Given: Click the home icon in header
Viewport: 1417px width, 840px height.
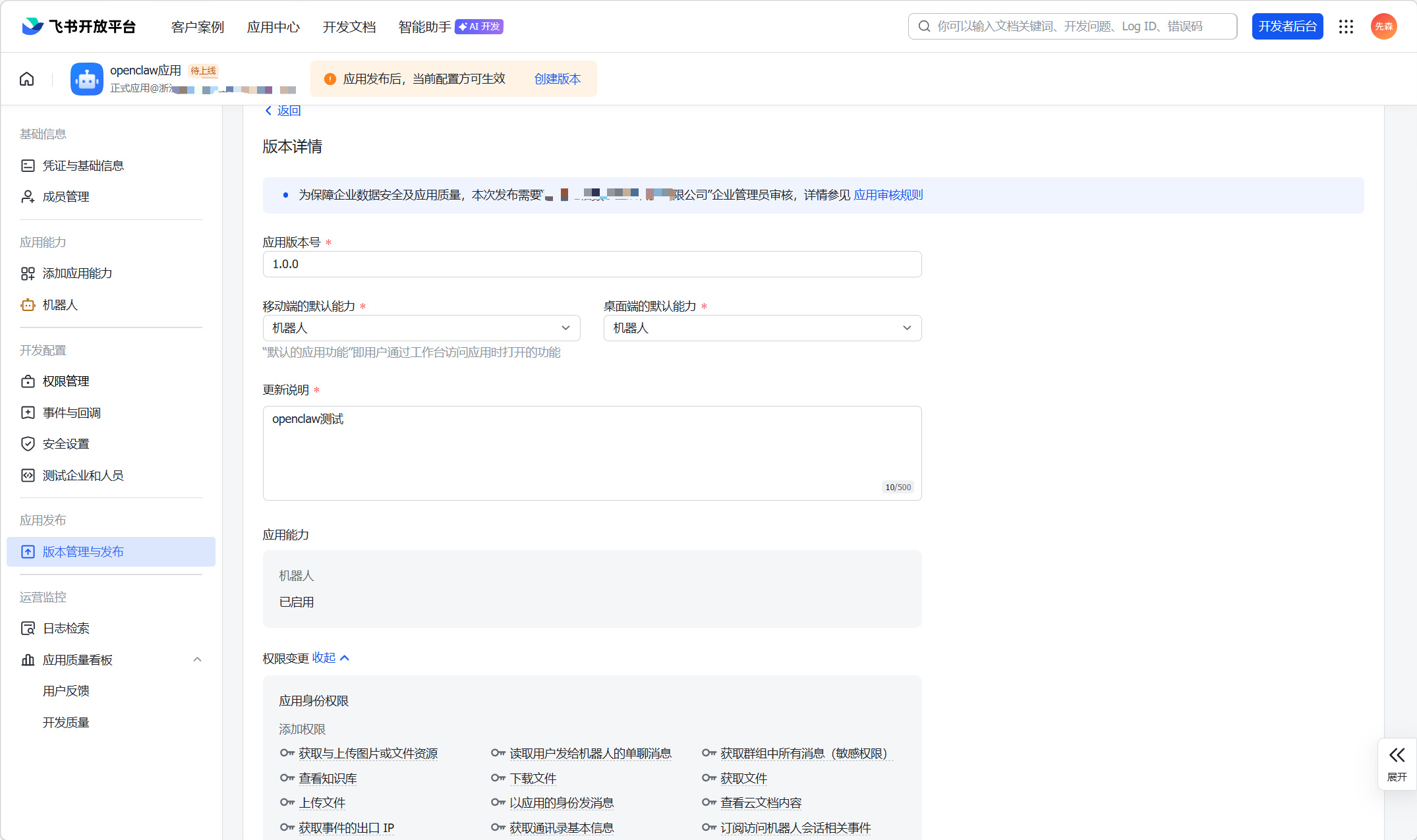Looking at the screenshot, I should point(27,79).
